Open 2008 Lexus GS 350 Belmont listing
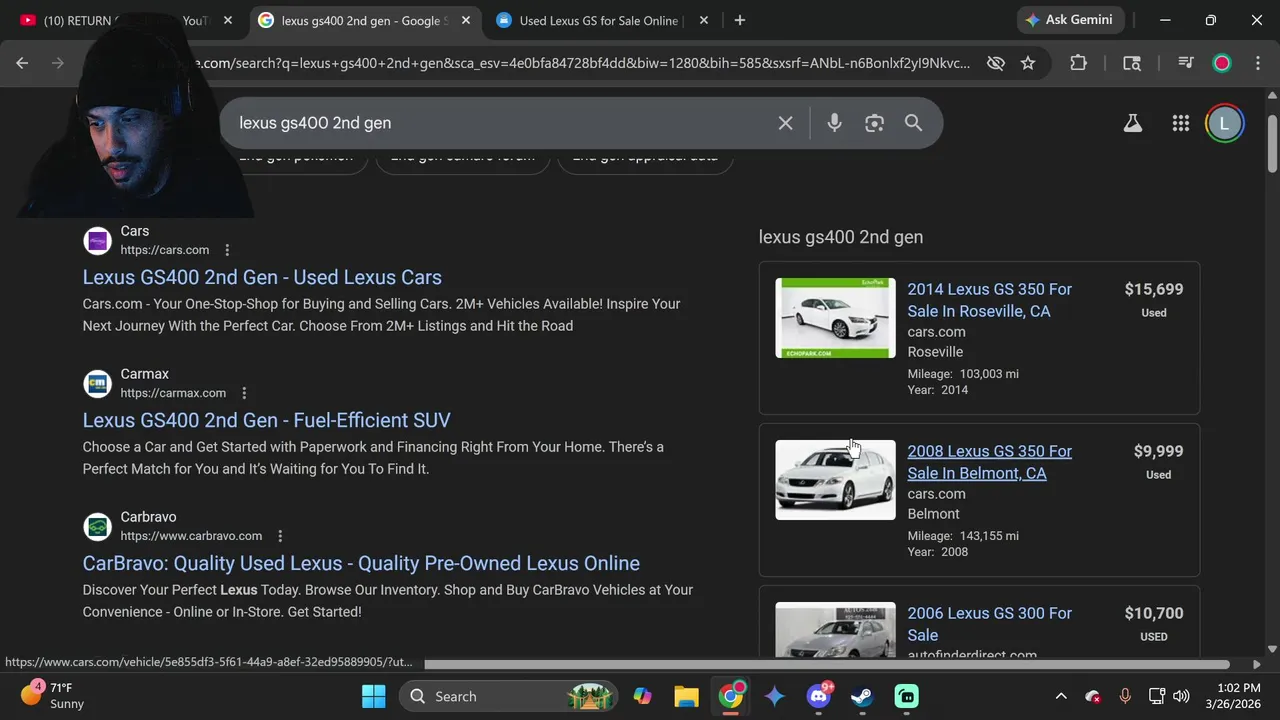The height and width of the screenshot is (720, 1280). [x=989, y=462]
